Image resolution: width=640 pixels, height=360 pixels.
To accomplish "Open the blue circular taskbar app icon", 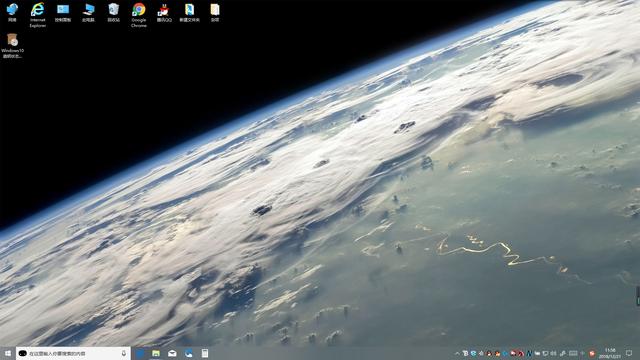I will pos(189,353).
